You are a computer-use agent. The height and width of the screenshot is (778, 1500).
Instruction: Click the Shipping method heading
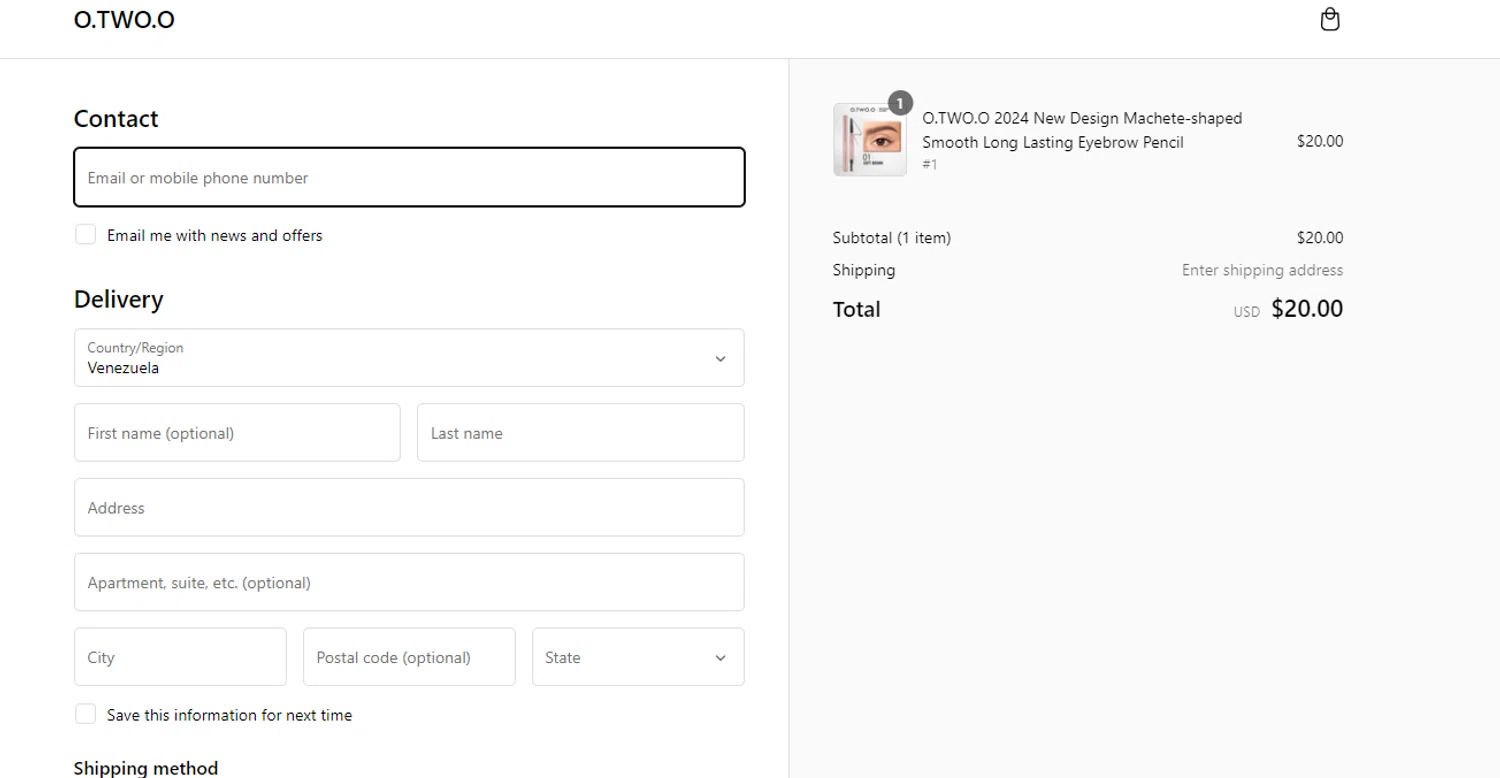tap(146, 768)
